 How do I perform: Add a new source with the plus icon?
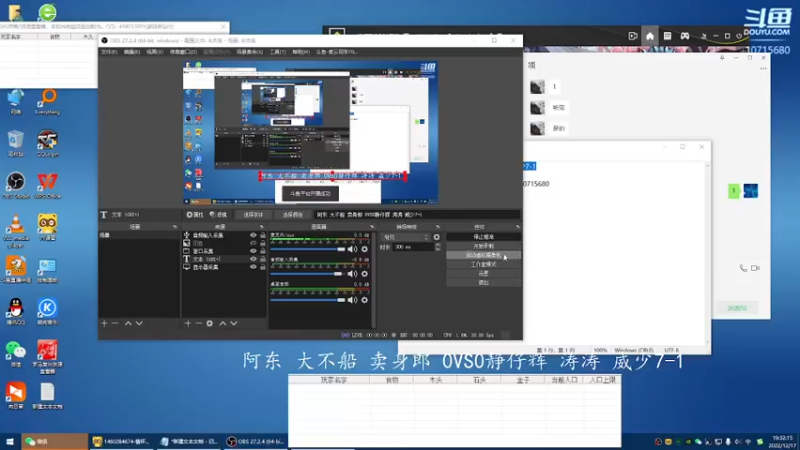point(188,323)
